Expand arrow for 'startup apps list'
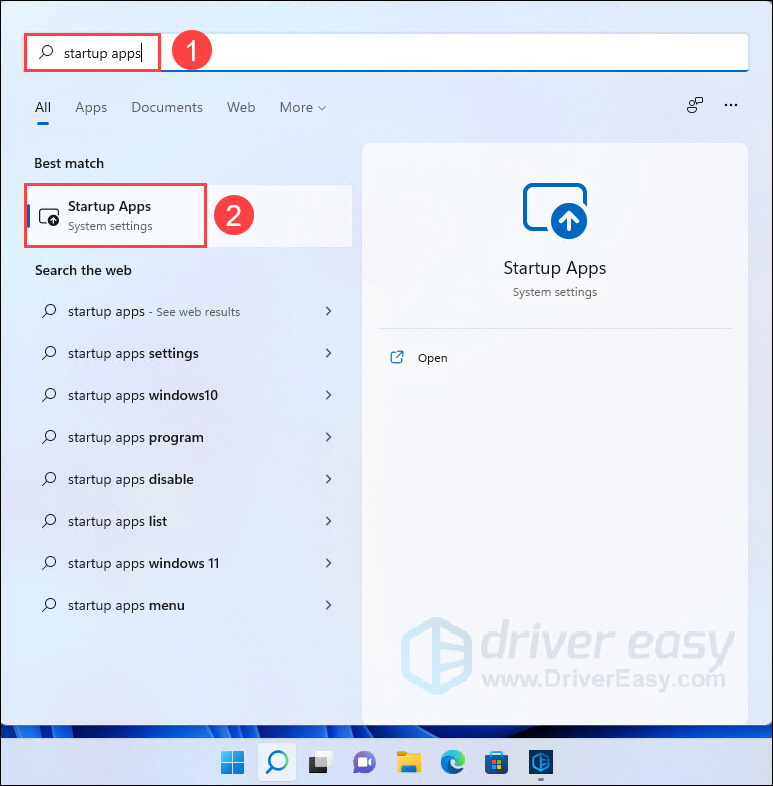 tap(328, 521)
